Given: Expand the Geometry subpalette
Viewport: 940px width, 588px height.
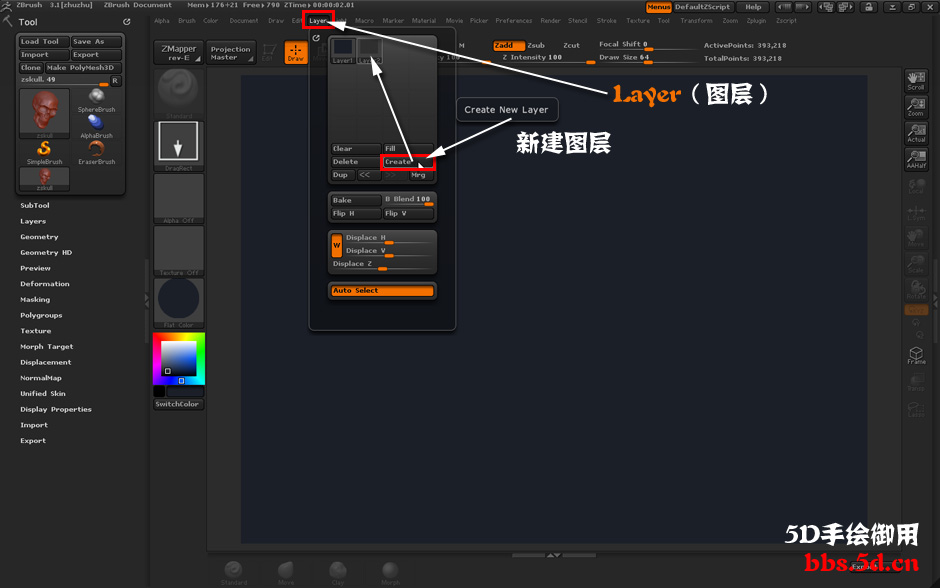Looking at the screenshot, I should click(40, 237).
